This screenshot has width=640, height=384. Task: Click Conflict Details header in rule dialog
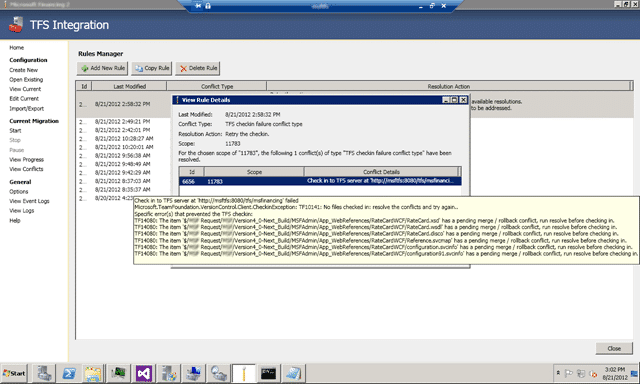pyautogui.click(x=381, y=172)
